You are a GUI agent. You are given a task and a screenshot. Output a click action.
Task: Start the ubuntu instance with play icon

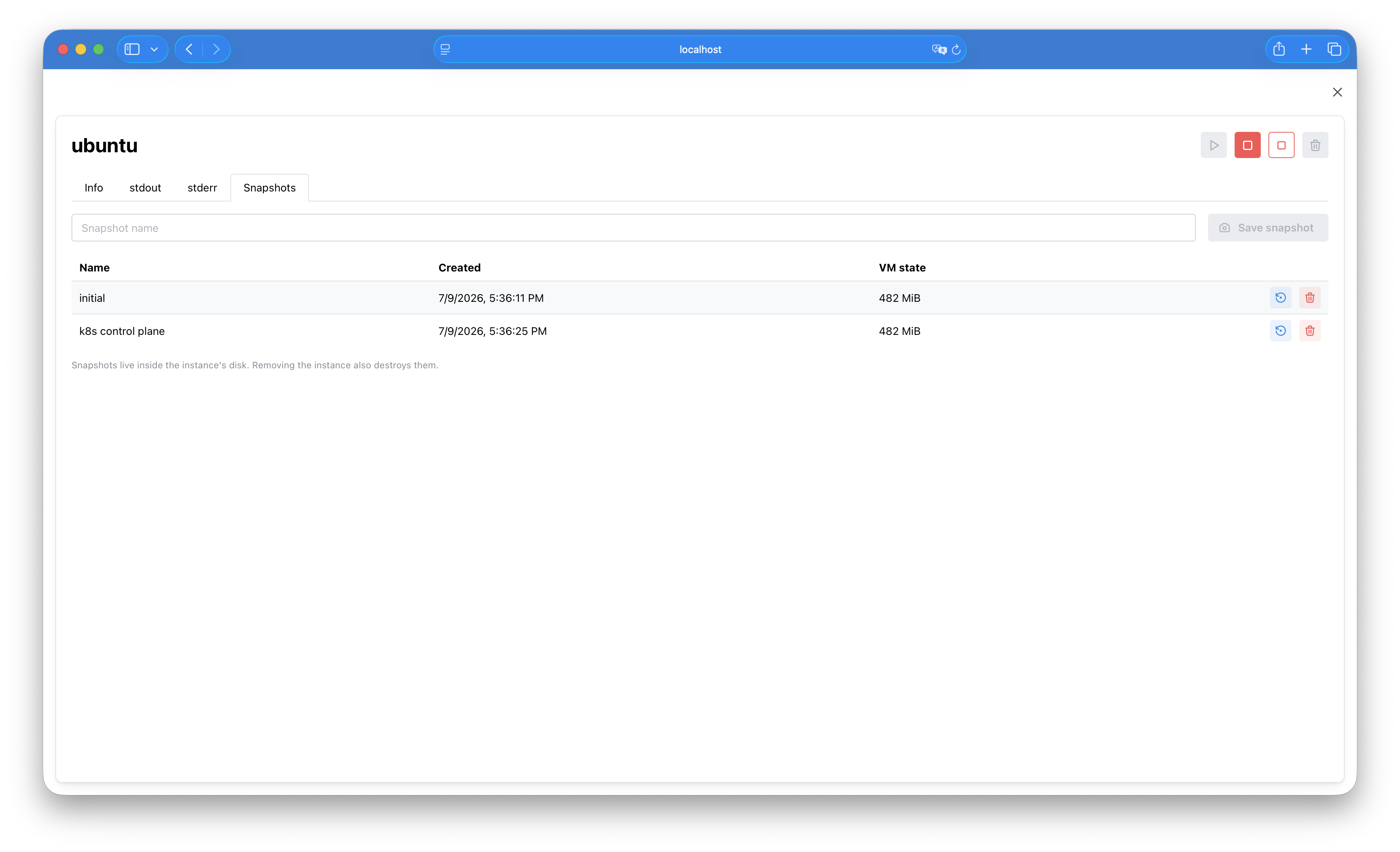[x=1213, y=145]
